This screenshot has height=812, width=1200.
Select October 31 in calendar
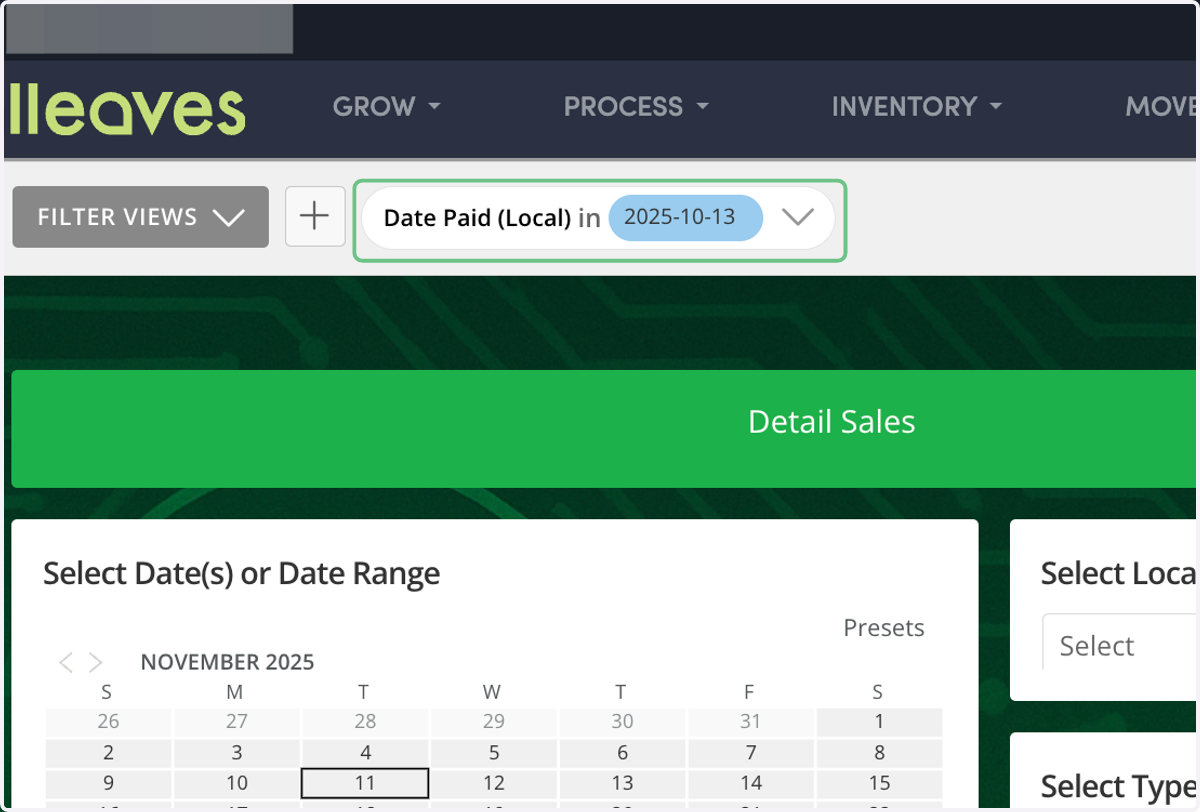tap(751, 722)
